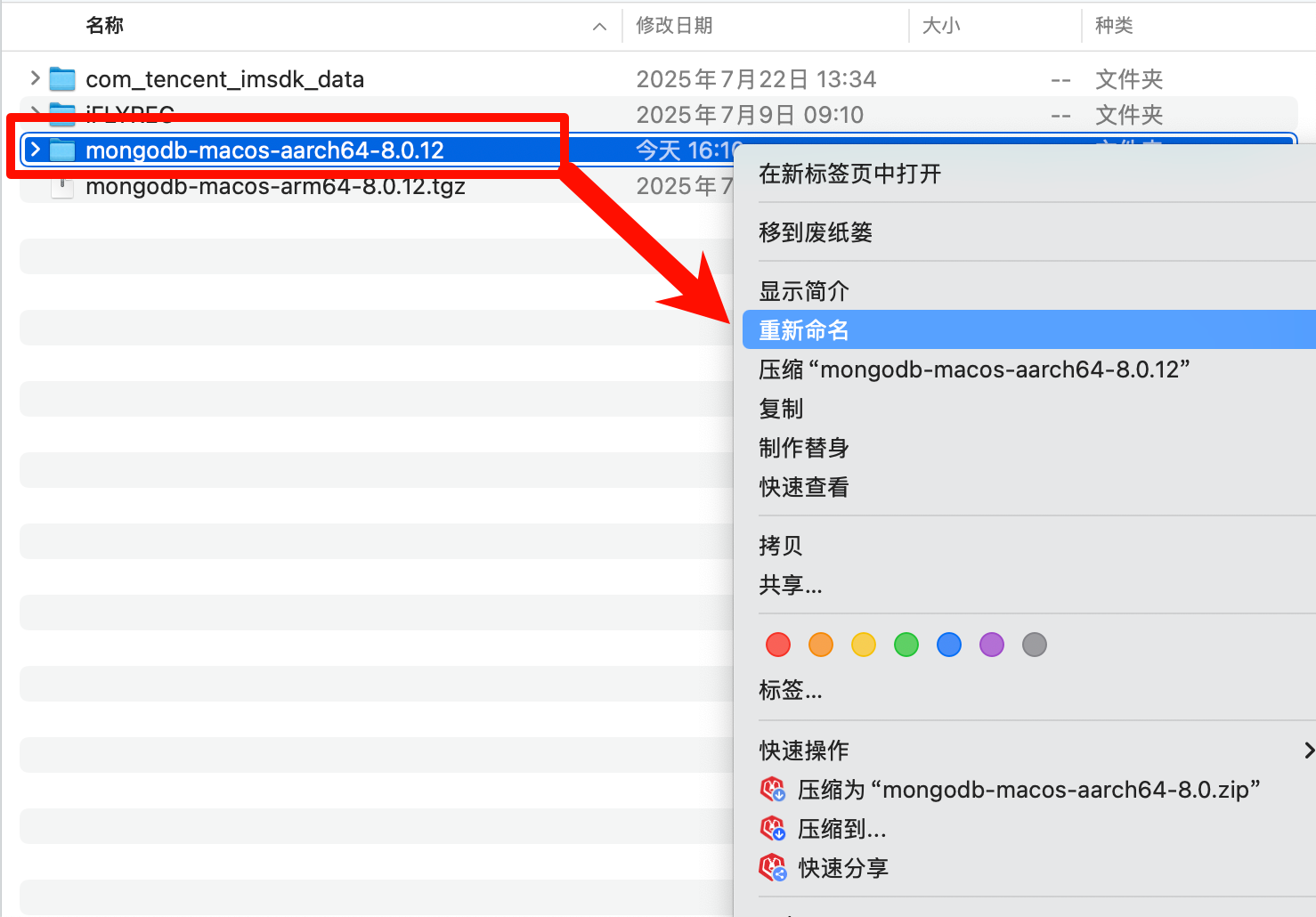The height and width of the screenshot is (917, 1316).
Task: Open 显示简介 for the folder
Action: point(804,291)
